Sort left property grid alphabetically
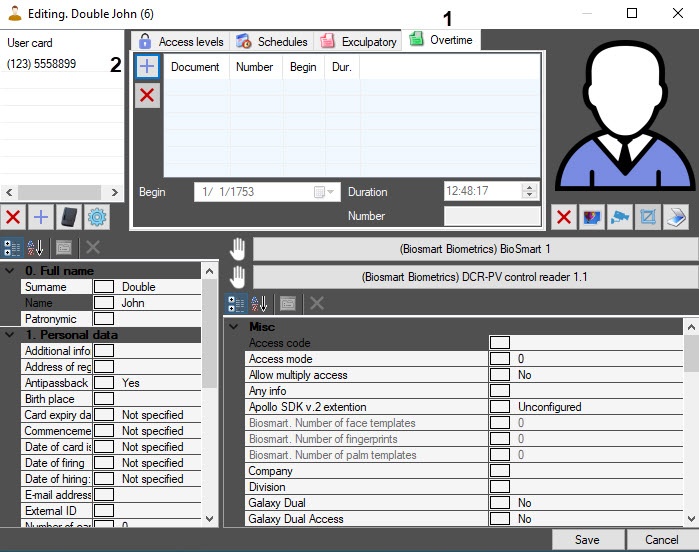Image resolution: width=699 pixels, height=552 pixels. tap(35, 248)
